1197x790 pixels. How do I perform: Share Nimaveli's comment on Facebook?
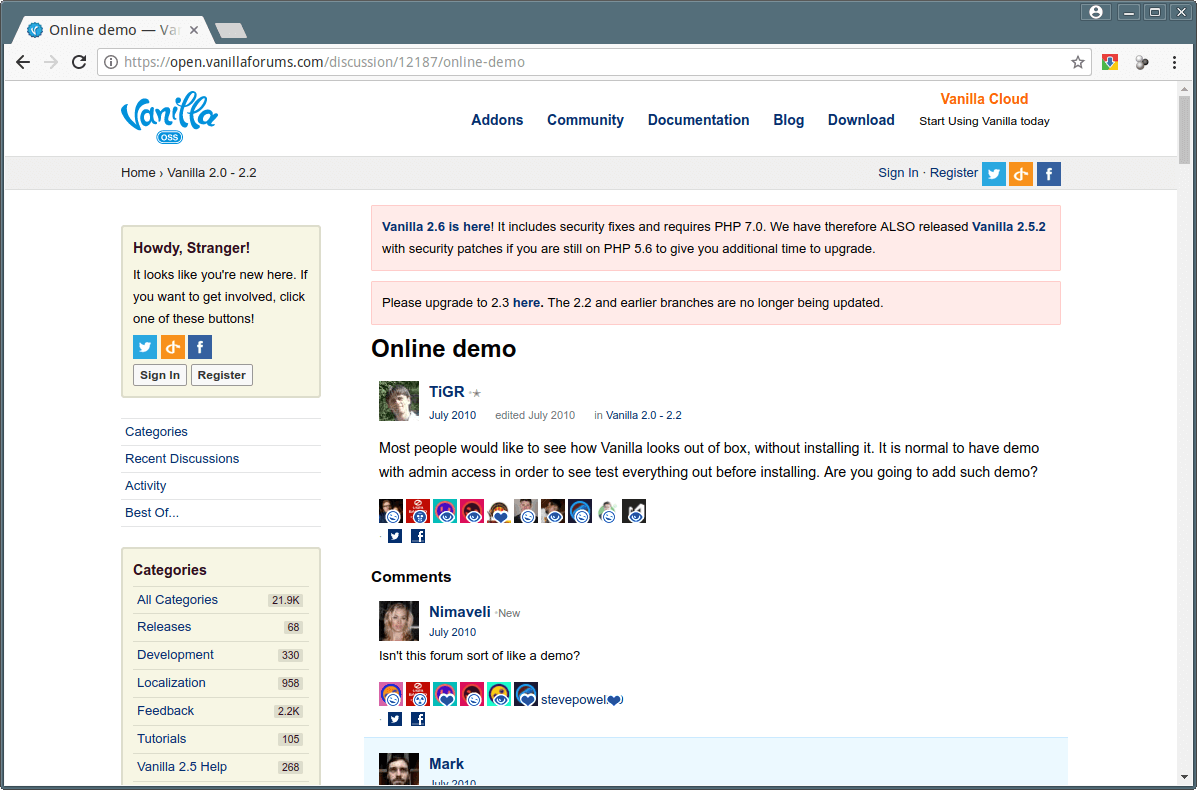point(418,719)
